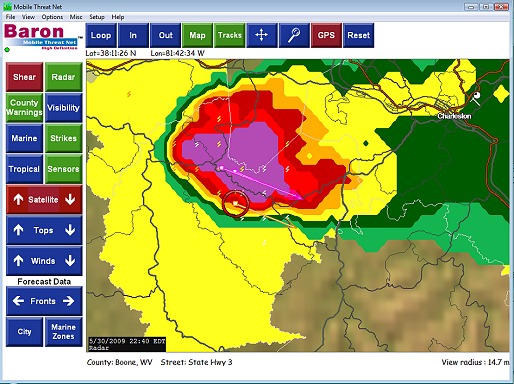Image resolution: width=514 pixels, height=384 pixels.
Task: Click the Winds up arrow
Action: tap(18, 261)
